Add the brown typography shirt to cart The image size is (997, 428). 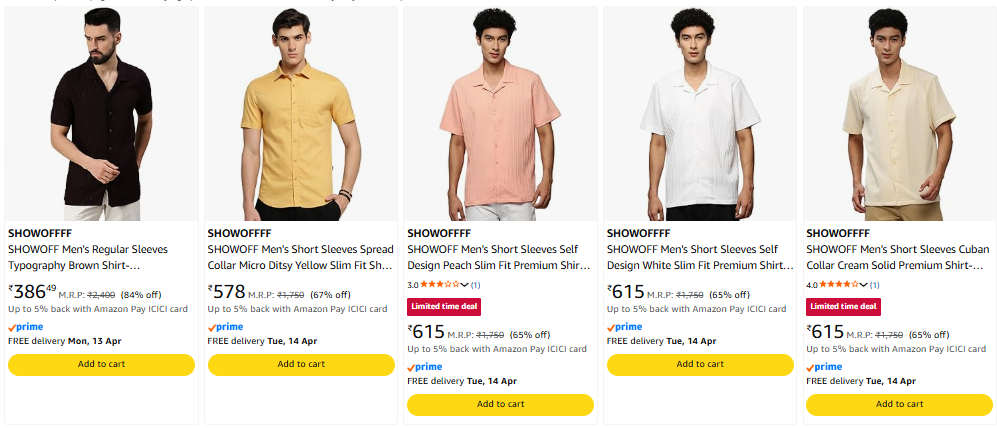101,364
